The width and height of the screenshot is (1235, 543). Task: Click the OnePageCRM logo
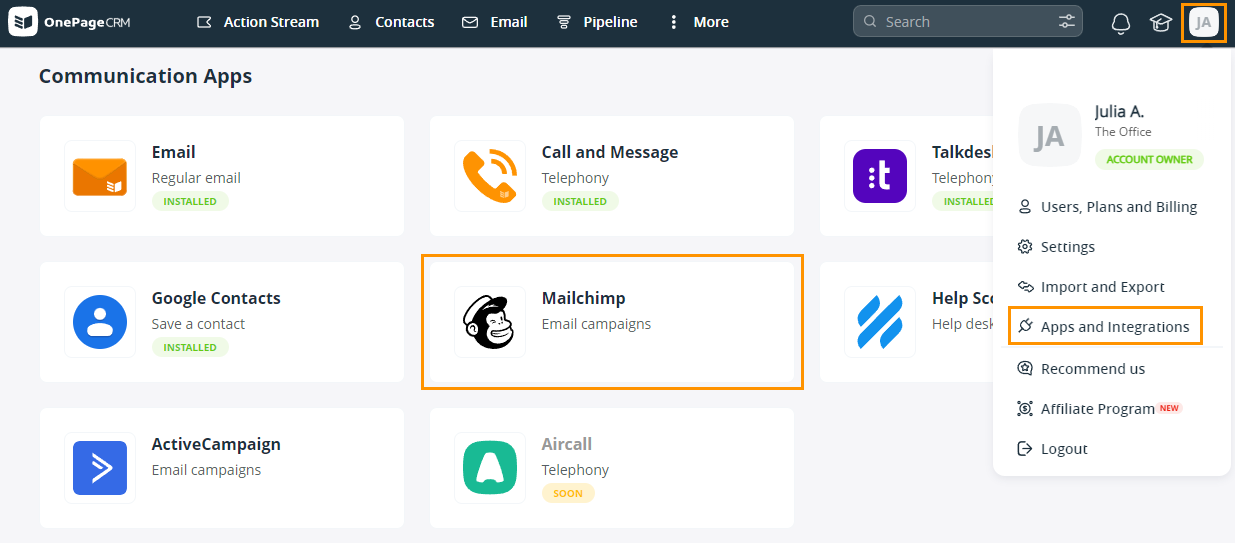point(70,22)
